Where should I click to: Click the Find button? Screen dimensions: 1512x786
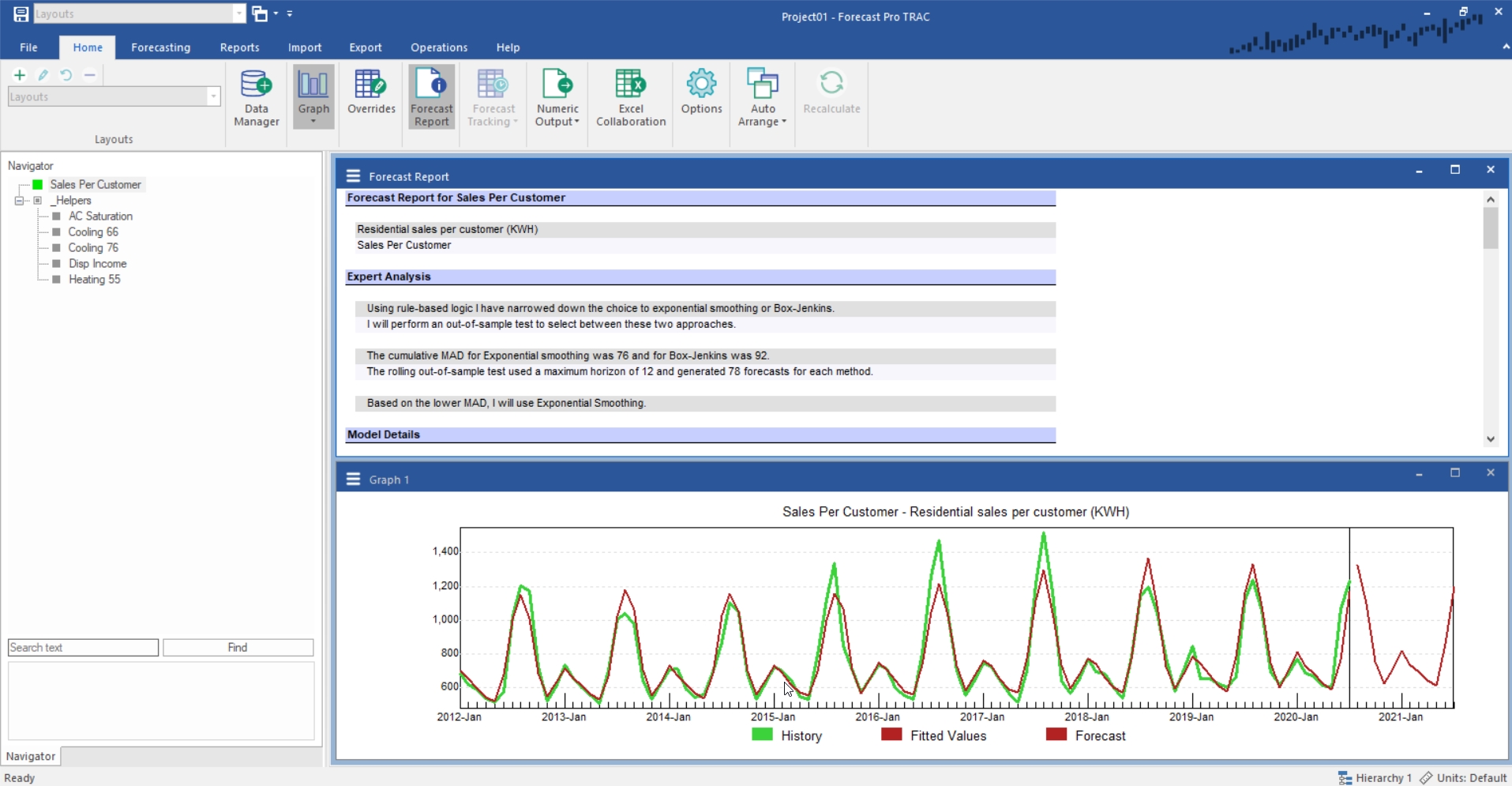[238, 648]
